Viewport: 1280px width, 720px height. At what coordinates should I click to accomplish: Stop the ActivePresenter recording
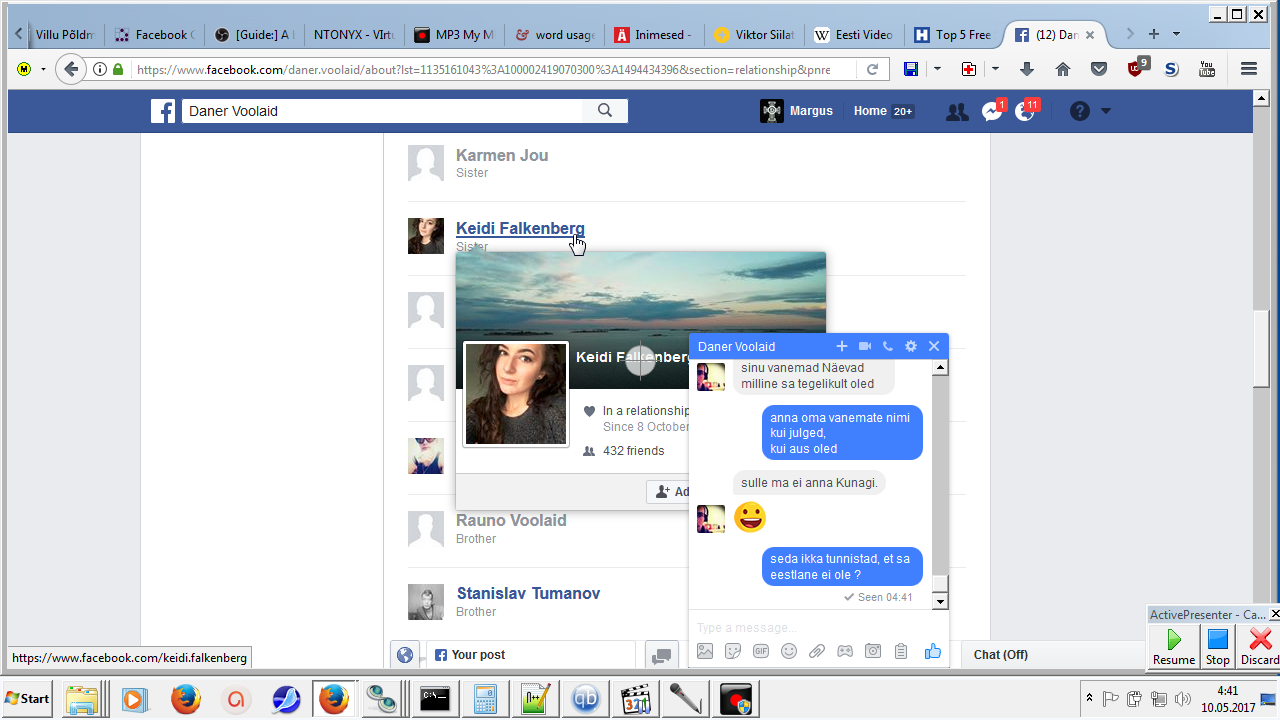point(1217,646)
